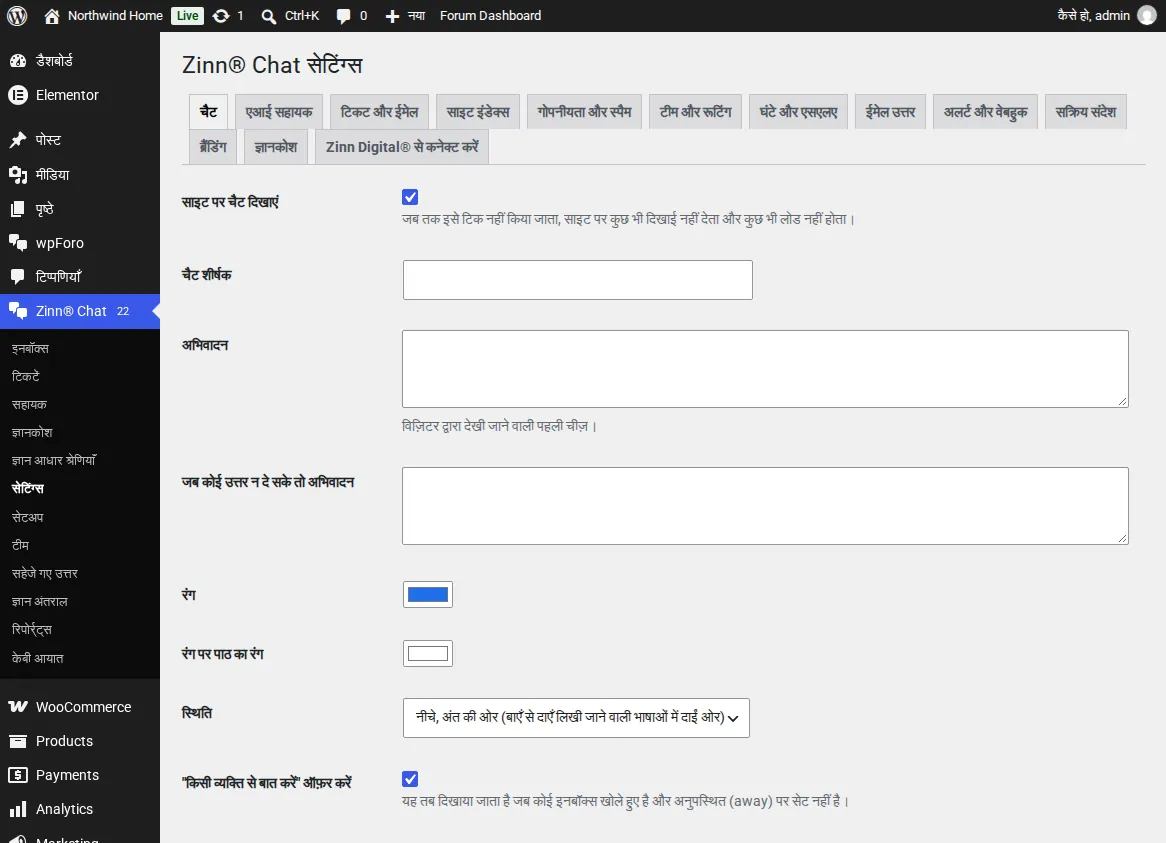
Task: Uncheck the साइट पर चैट दिखाएं checkbox
Action: (x=410, y=197)
